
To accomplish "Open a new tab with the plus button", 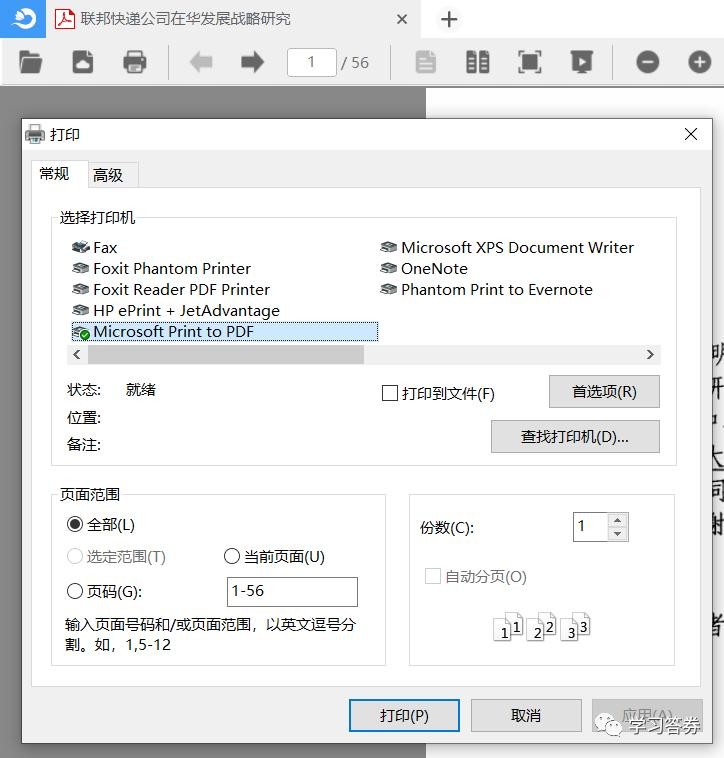I will pos(449,19).
